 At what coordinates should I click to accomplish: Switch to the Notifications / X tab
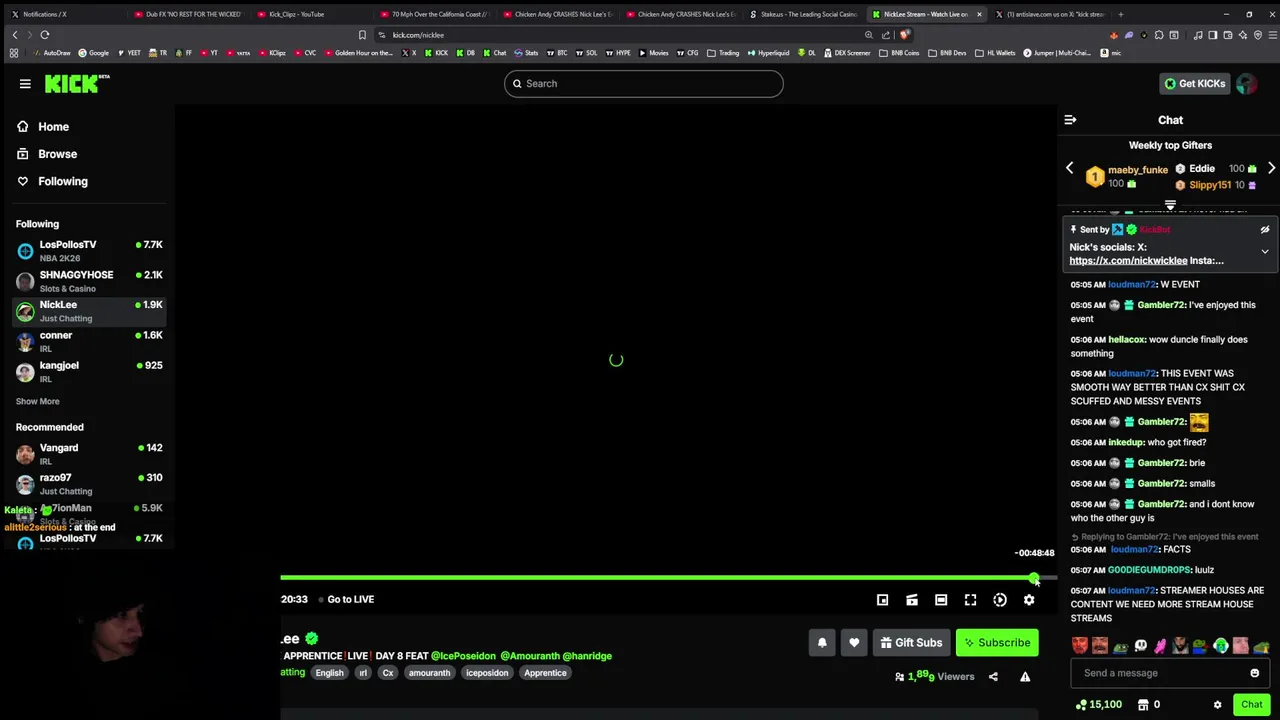pyautogui.click(x=65, y=14)
